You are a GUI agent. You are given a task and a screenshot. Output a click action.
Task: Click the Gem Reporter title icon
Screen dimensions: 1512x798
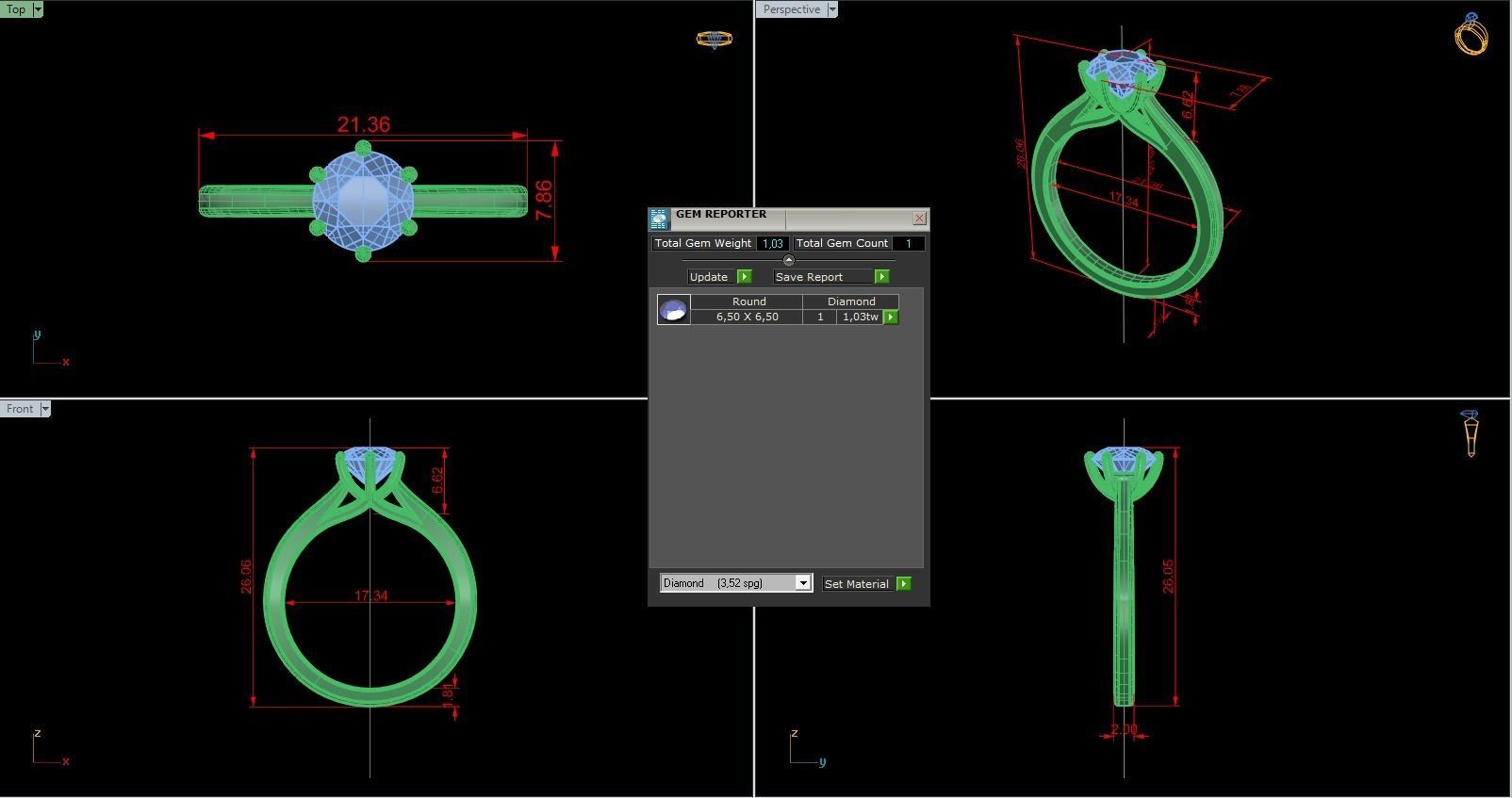tap(659, 219)
